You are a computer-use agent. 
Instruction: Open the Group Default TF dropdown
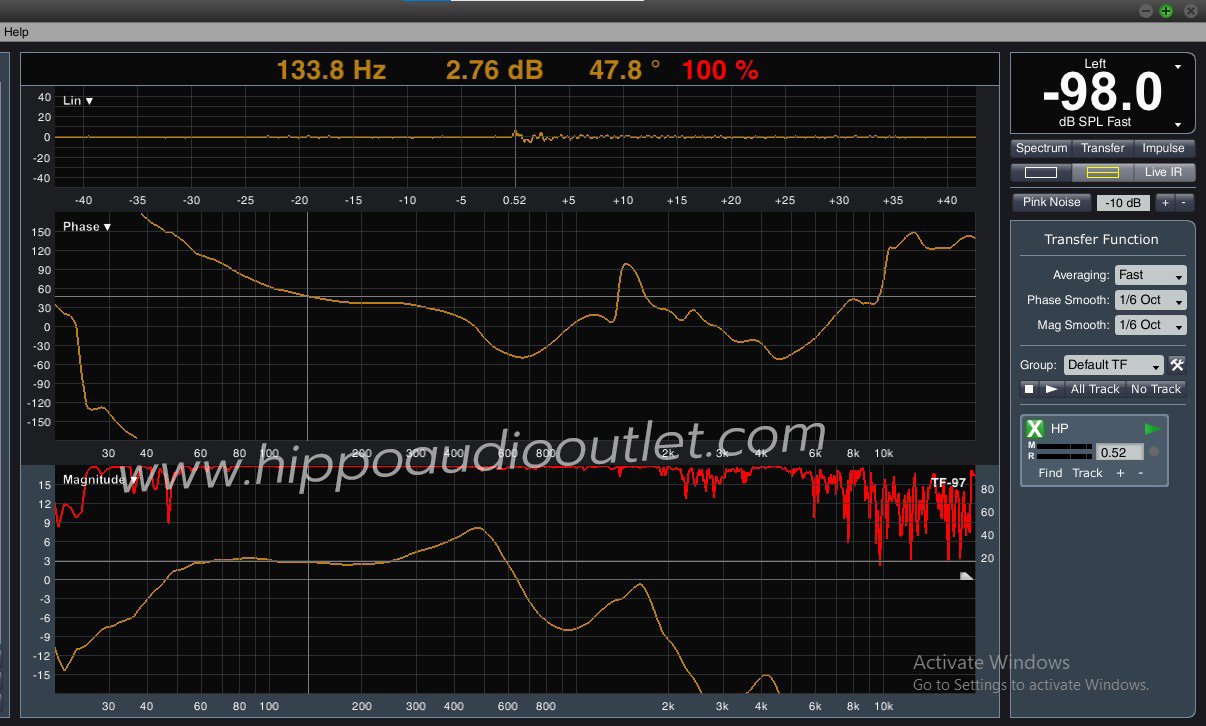click(1113, 365)
